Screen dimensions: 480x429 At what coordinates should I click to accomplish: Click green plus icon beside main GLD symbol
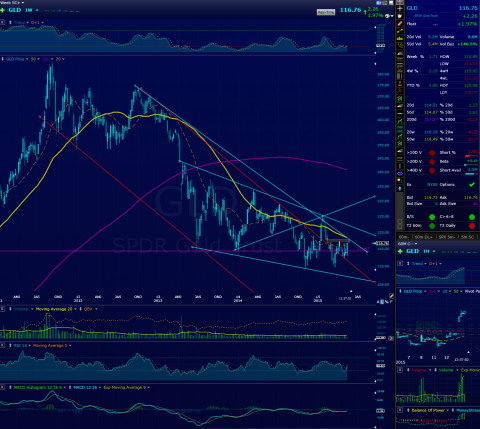pyautogui.click(x=3, y=10)
